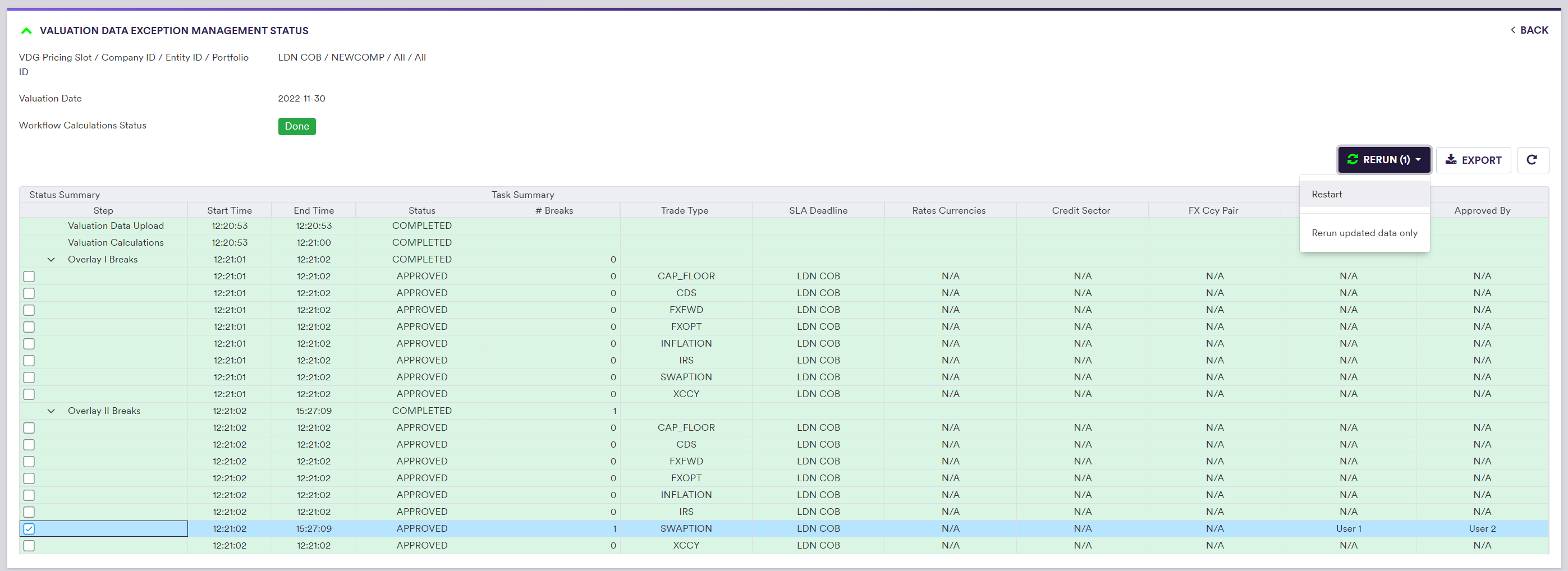Select the Overlay I IRS row checkbox

[x=29, y=361]
